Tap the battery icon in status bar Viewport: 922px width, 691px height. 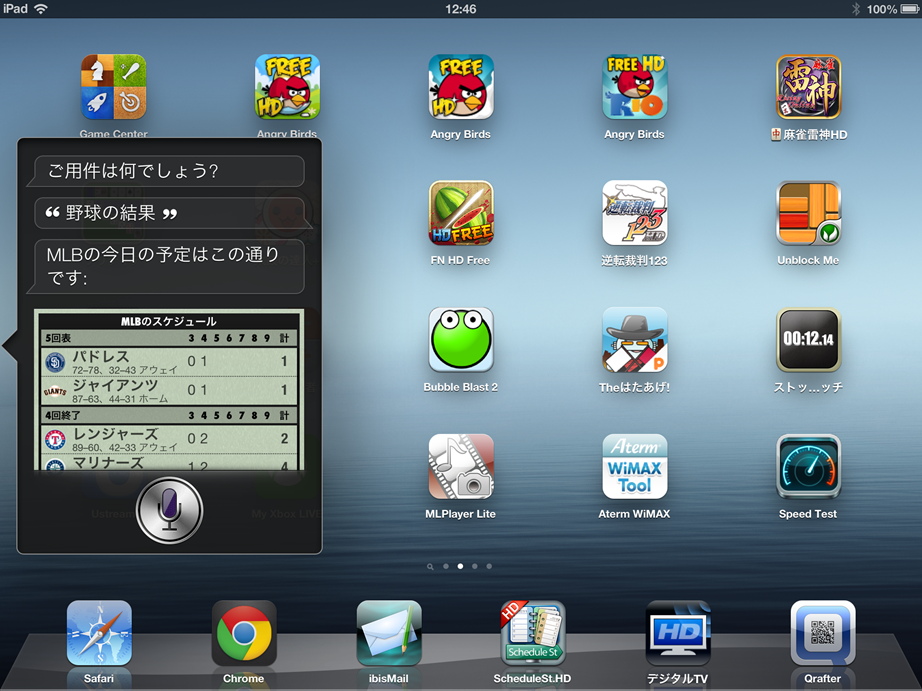tap(910, 9)
